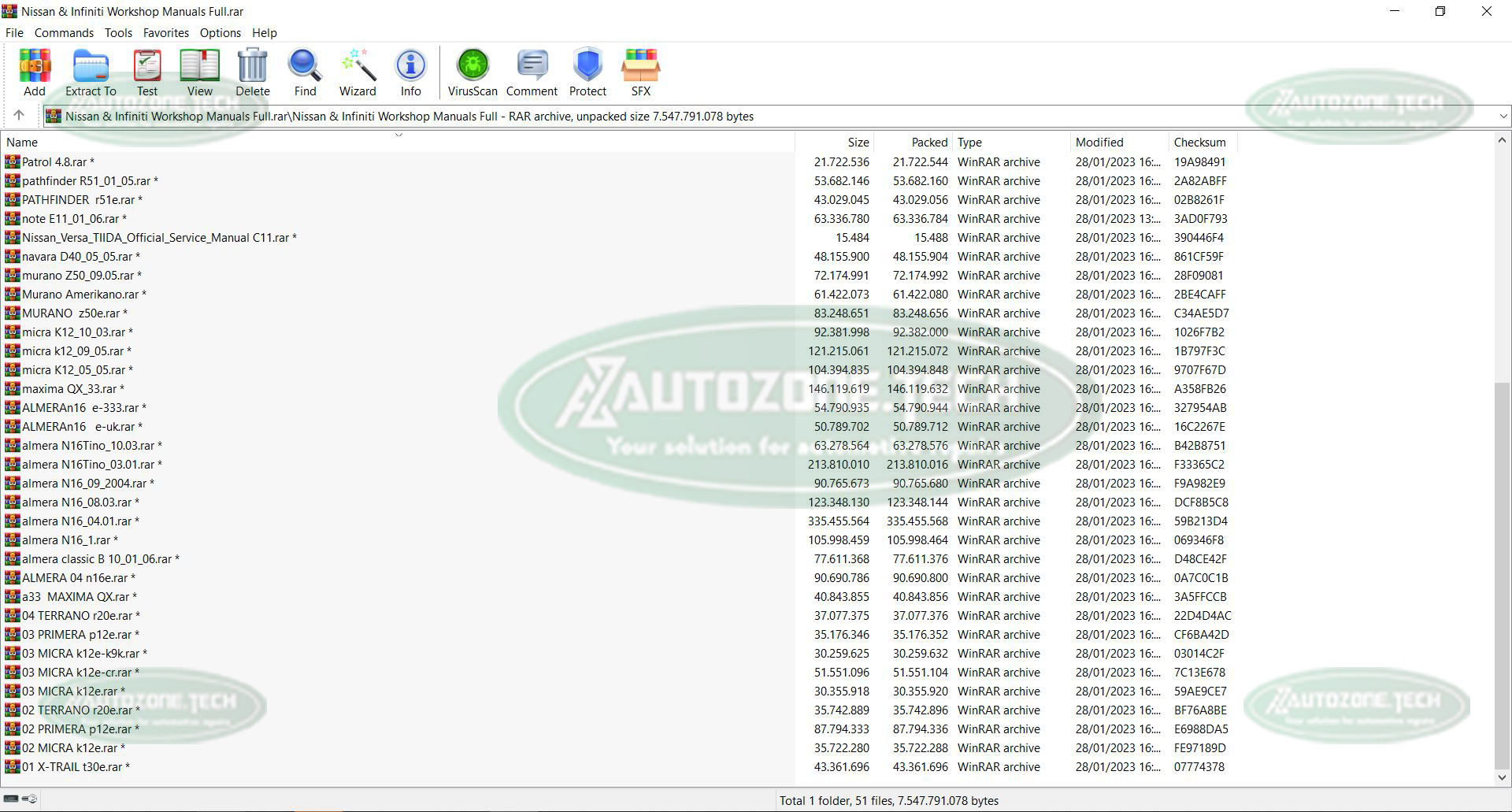Expand the address bar path dropdown
This screenshot has width=1512, height=812.
(1503, 117)
